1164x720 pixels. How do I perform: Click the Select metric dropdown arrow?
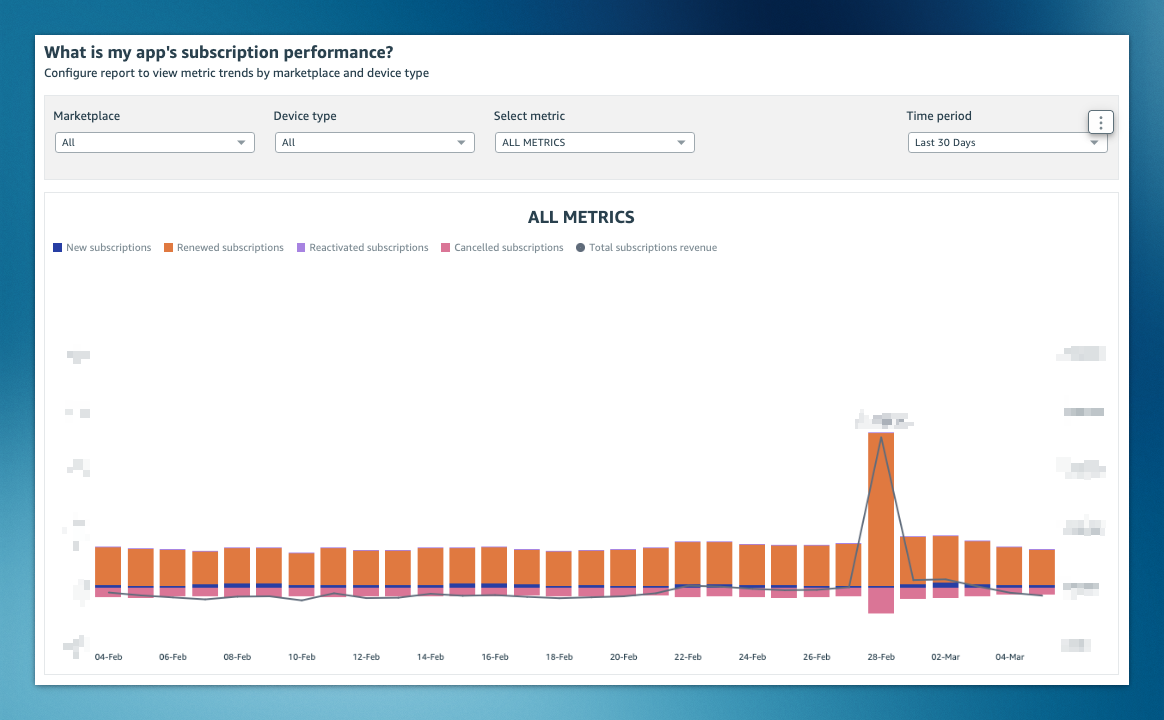coord(681,142)
